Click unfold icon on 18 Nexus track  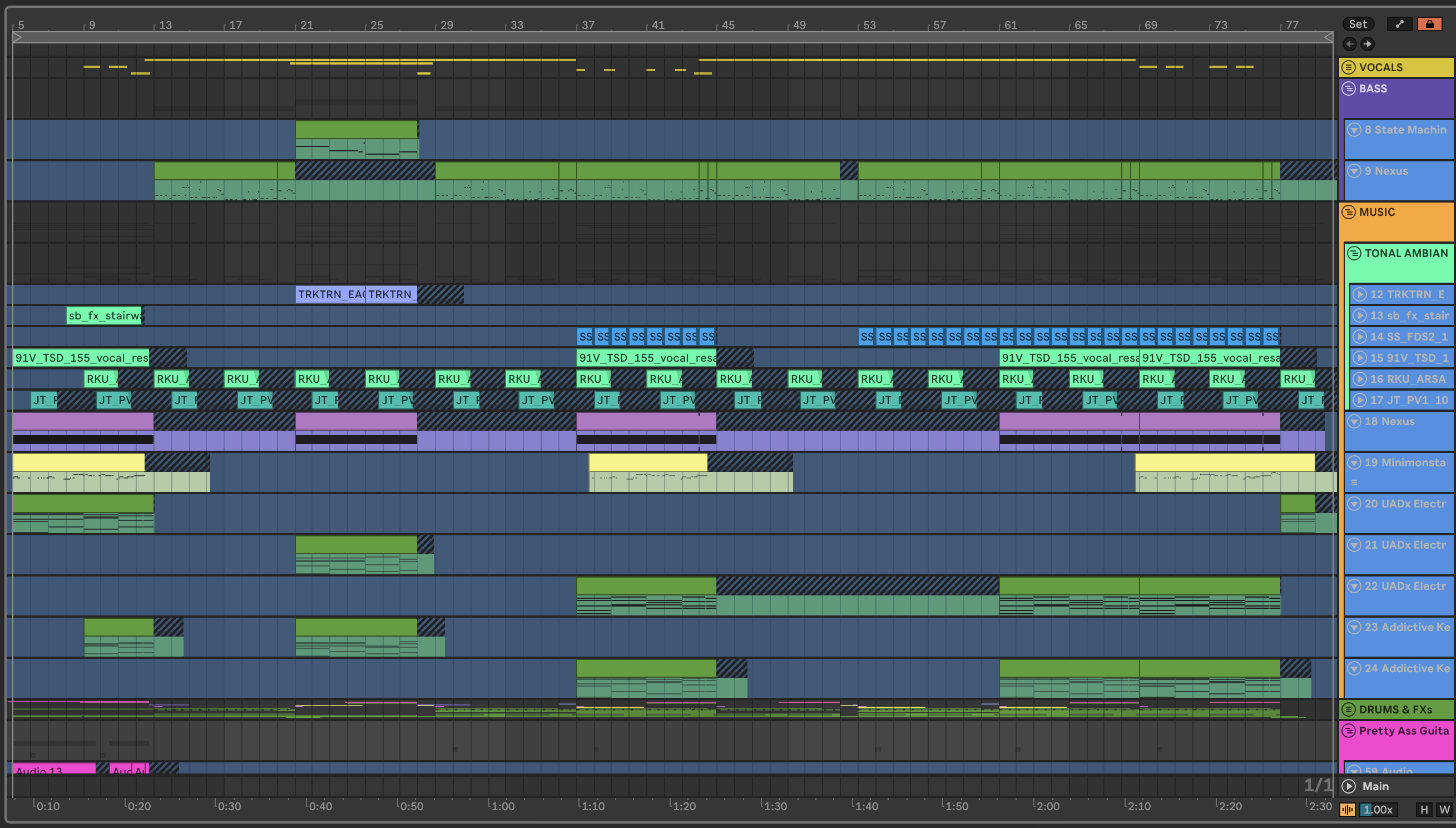click(x=1354, y=421)
